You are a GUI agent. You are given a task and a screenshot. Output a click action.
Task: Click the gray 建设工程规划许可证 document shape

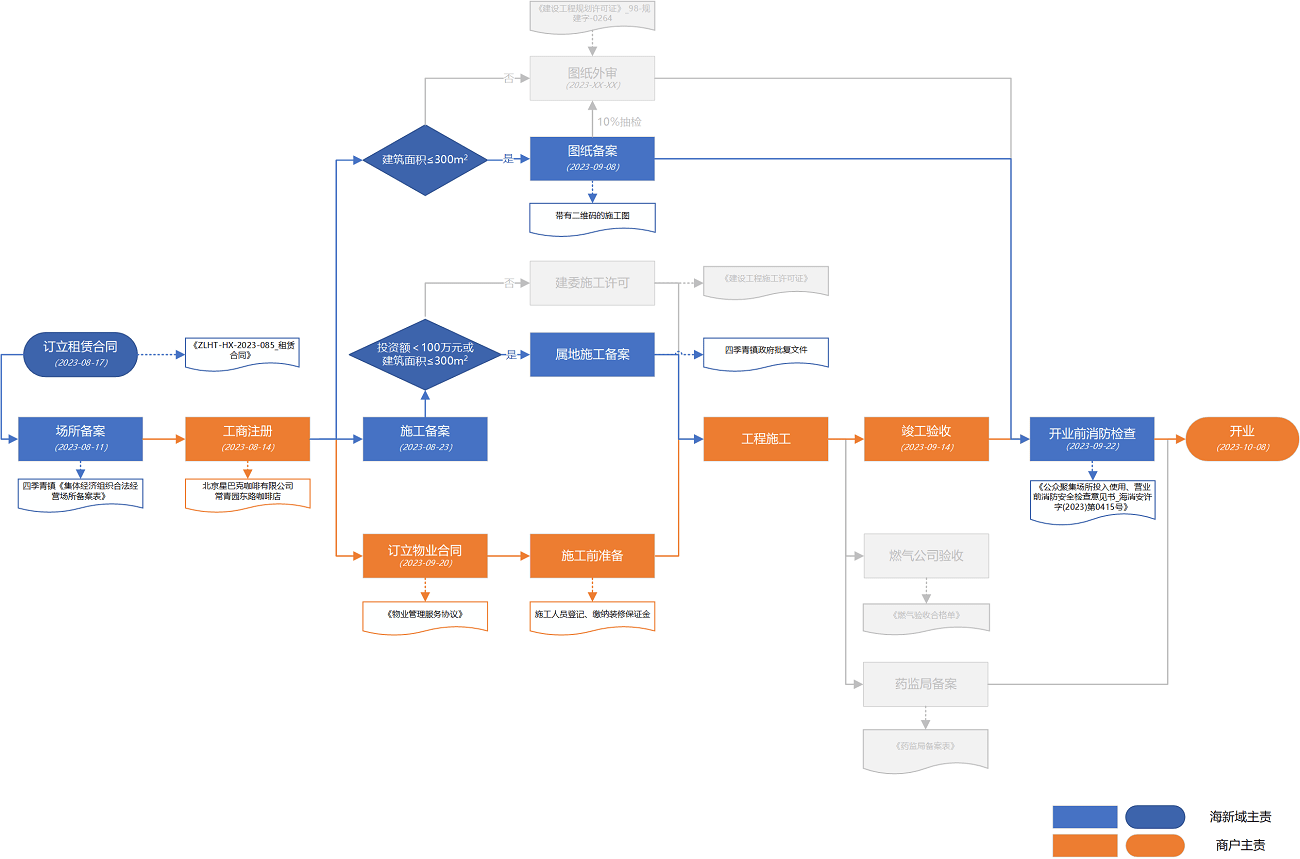[x=592, y=16]
